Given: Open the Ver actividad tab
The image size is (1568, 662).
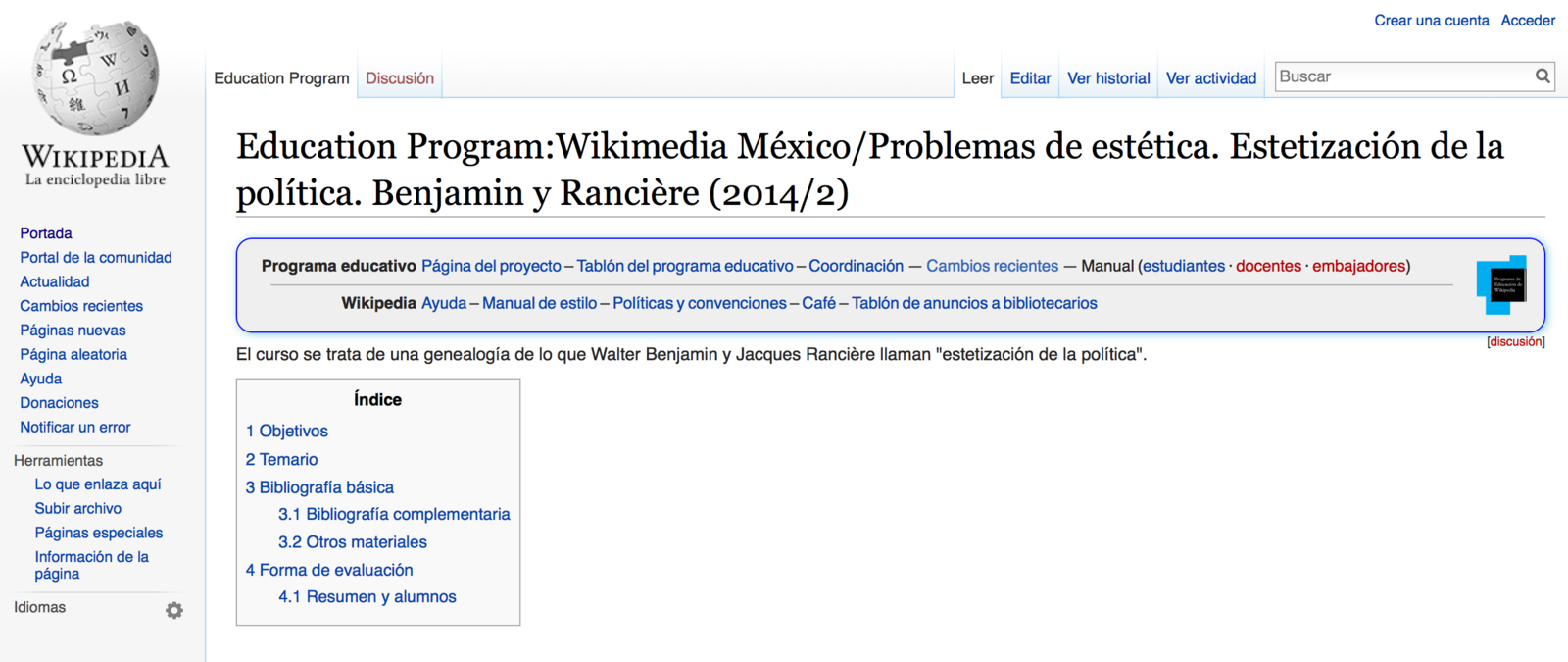Looking at the screenshot, I should coord(1211,78).
